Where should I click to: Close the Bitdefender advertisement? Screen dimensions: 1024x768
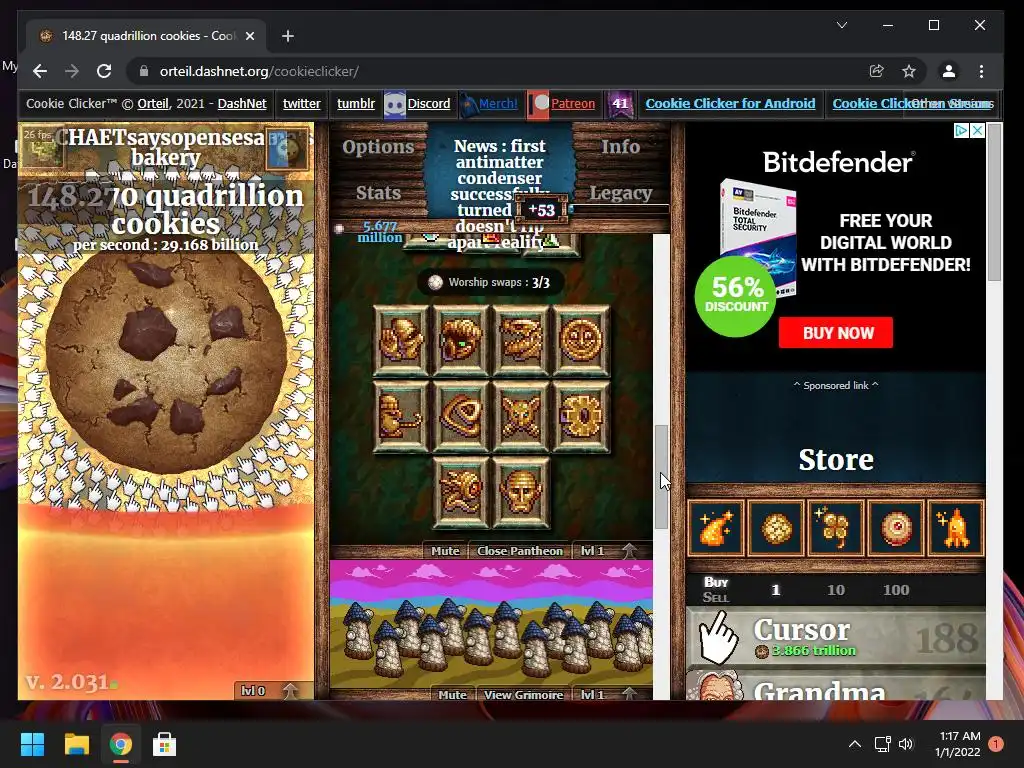point(977,131)
